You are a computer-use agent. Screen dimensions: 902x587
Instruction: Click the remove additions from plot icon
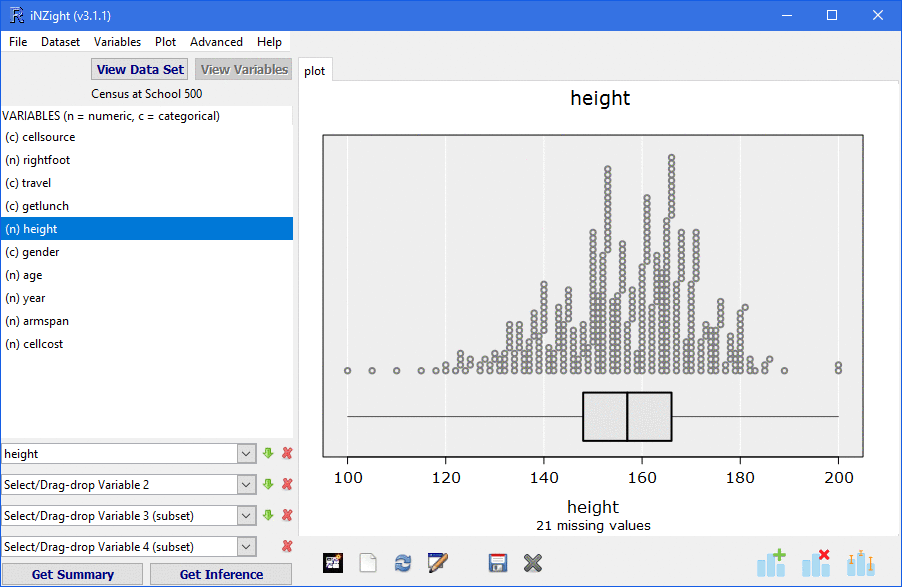click(x=816, y=563)
